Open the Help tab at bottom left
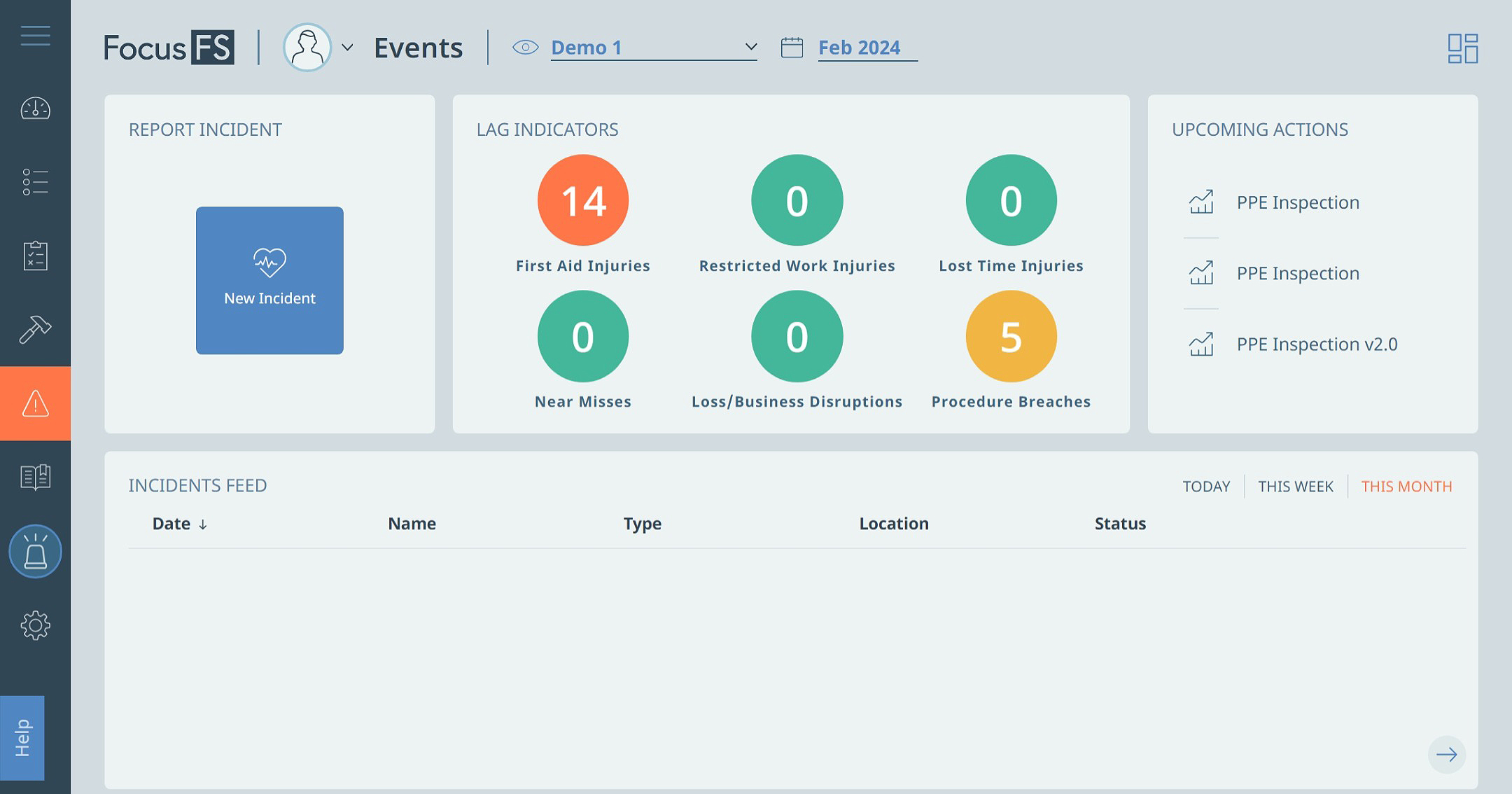This screenshot has width=1512, height=794. pyautogui.click(x=22, y=738)
